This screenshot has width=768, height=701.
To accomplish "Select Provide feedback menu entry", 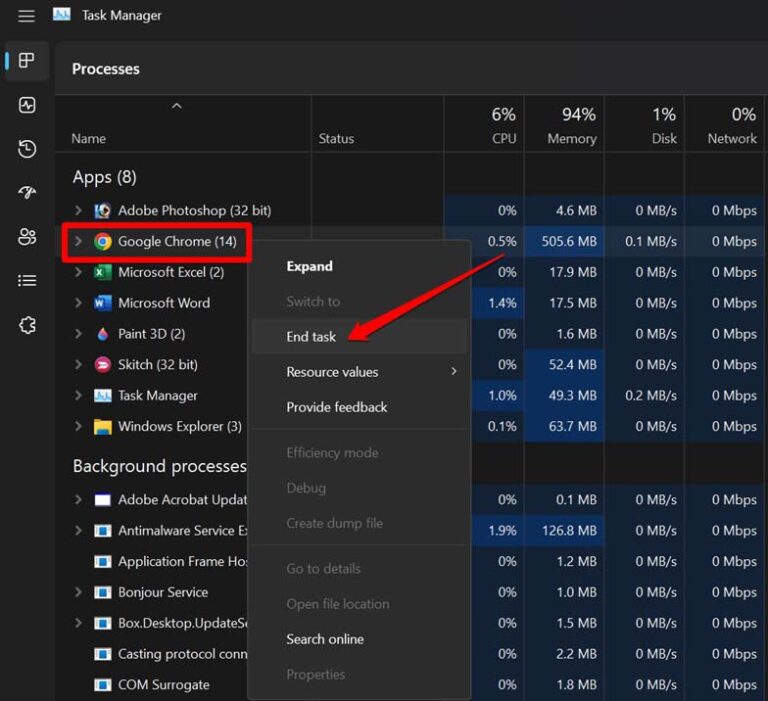I will (x=336, y=407).
